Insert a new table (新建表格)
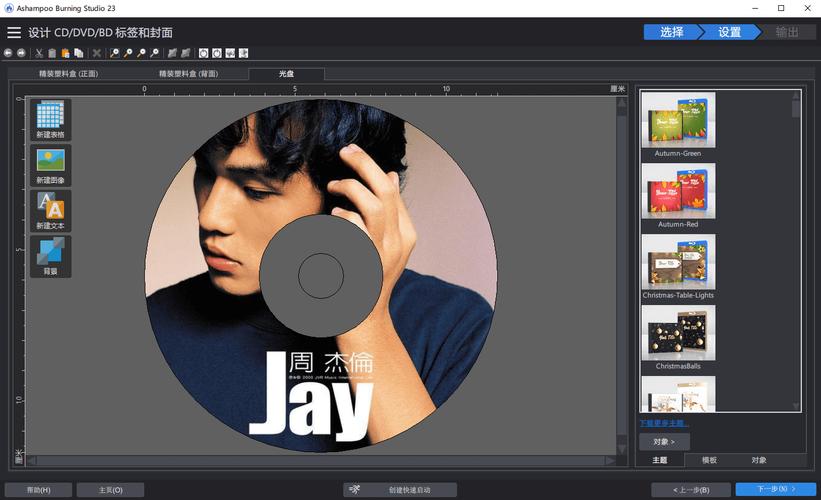This screenshot has width=821, height=500. click(50, 119)
